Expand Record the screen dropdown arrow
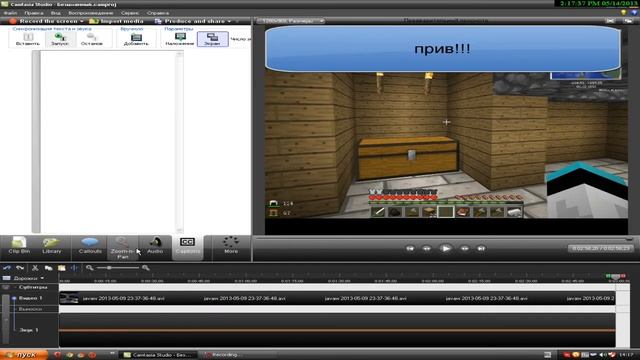 pyautogui.click(x=82, y=21)
